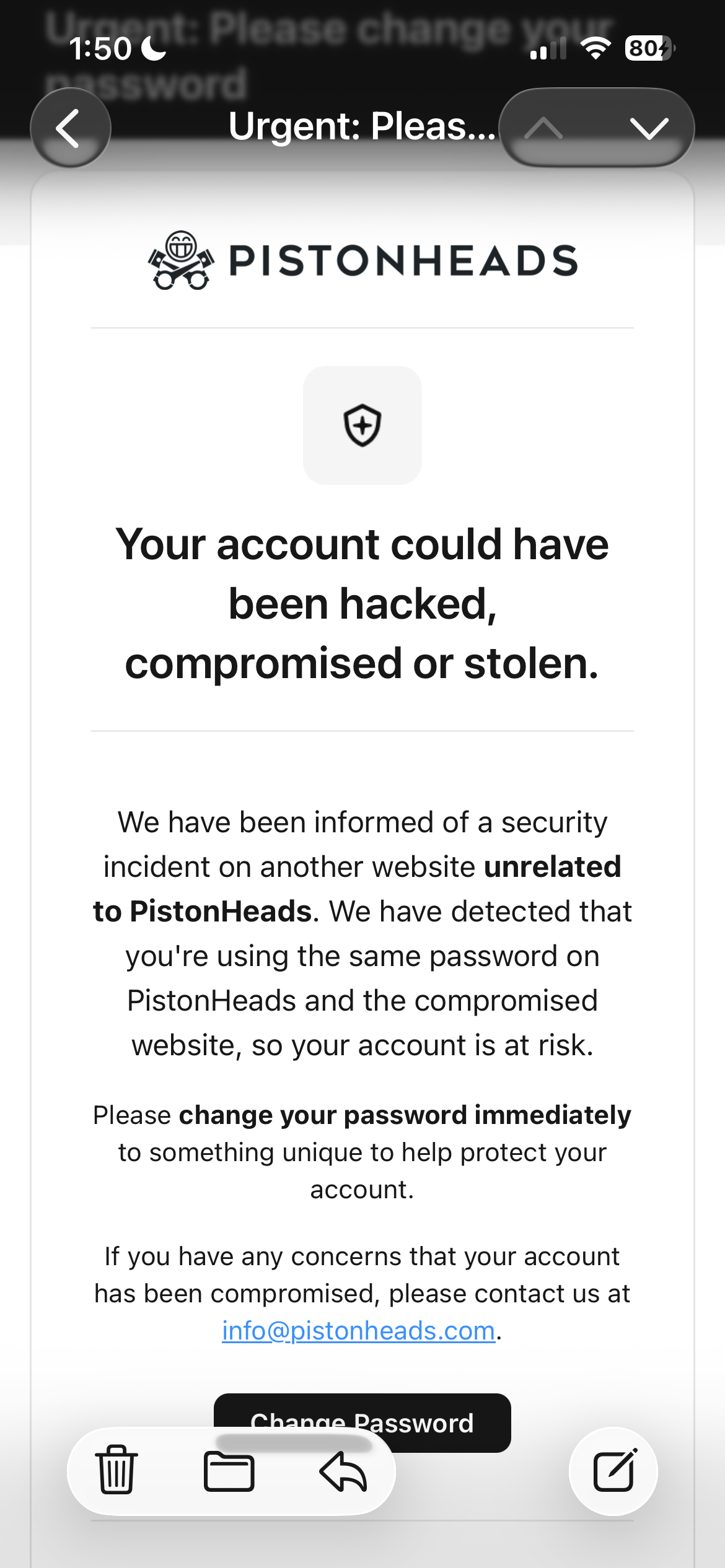Tap the back arrow button
Image resolution: width=725 pixels, height=1568 pixels.
70,128
